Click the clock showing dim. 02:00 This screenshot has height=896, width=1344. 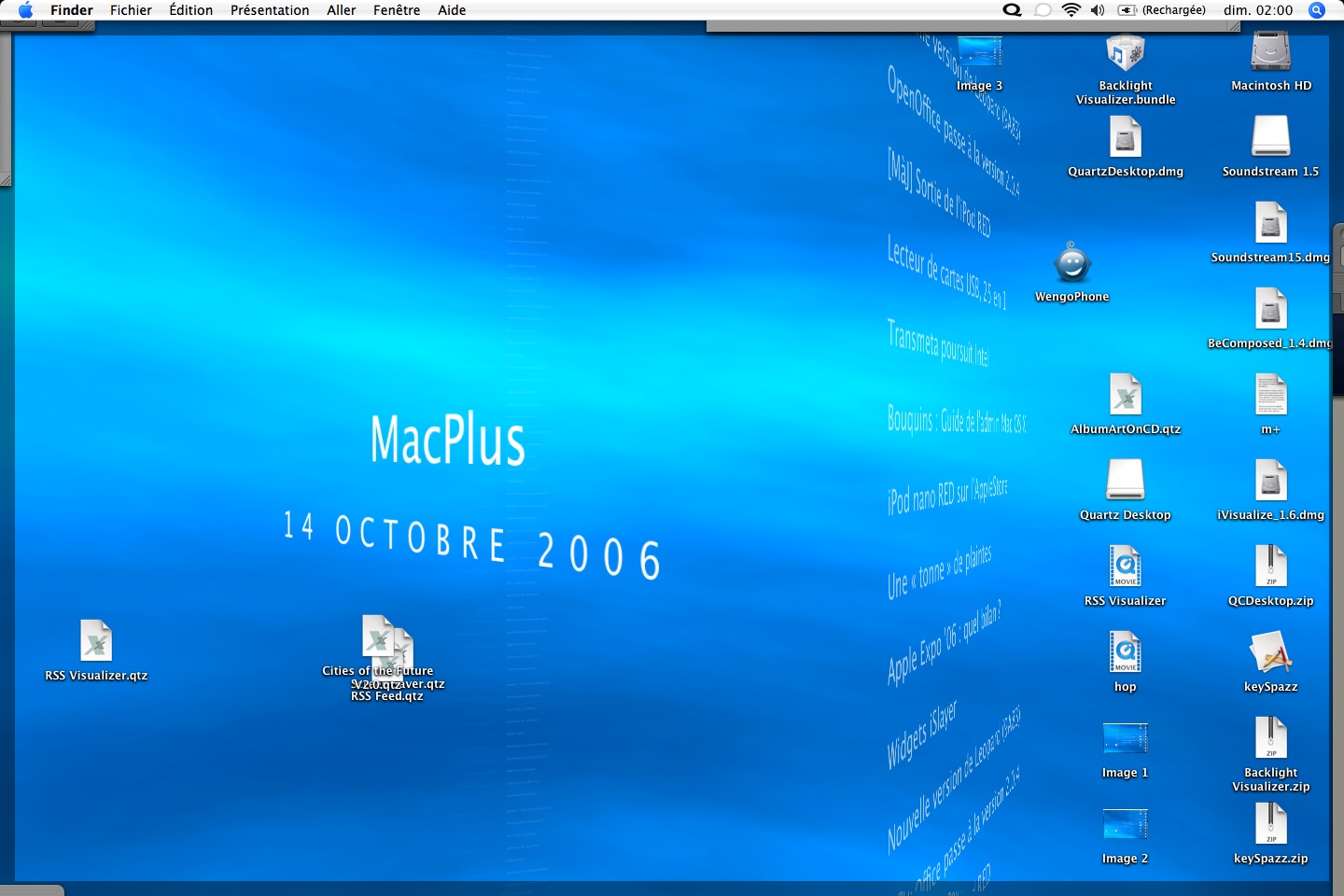[1258, 10]
